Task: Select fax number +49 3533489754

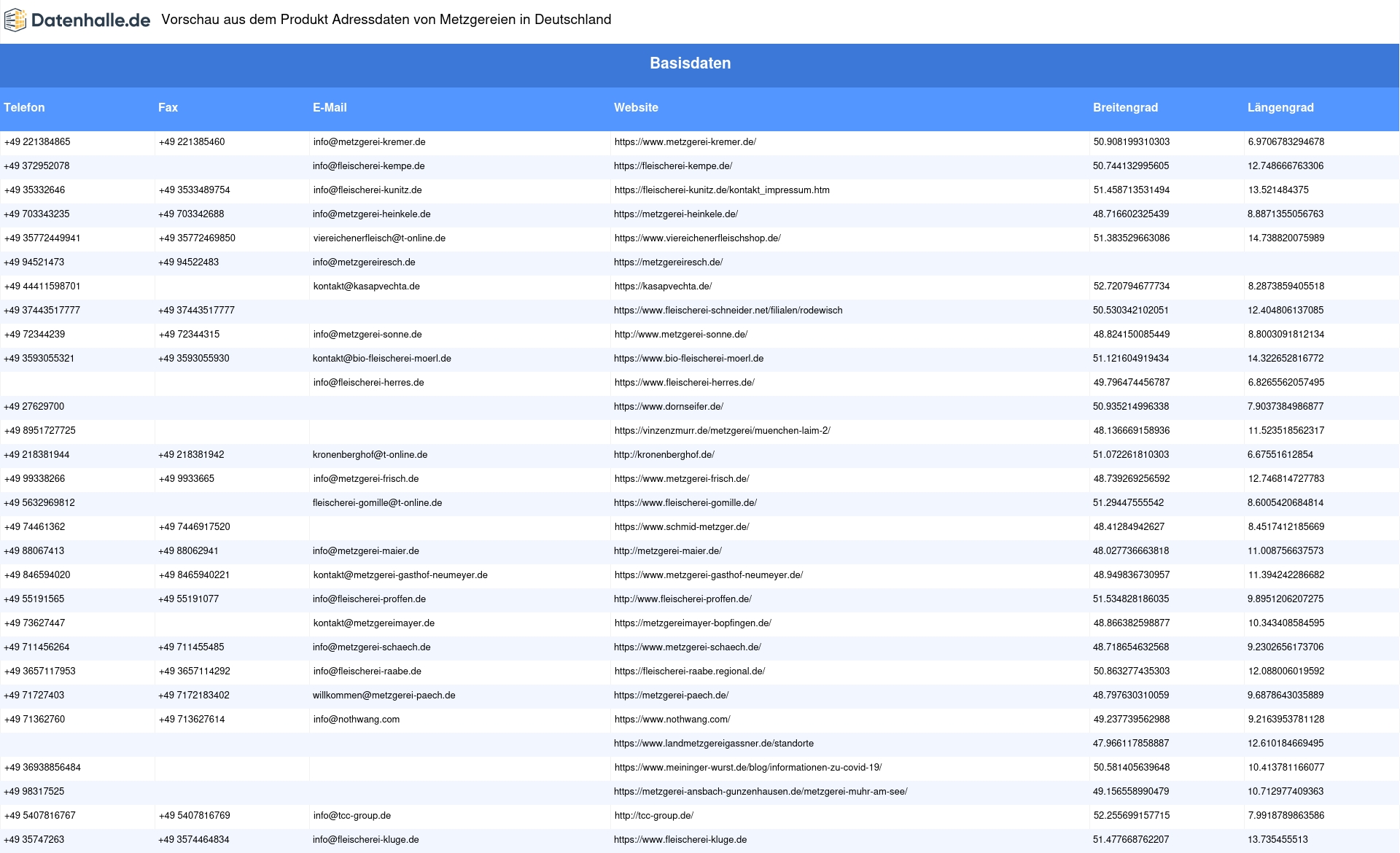Action: coord(194,190)
